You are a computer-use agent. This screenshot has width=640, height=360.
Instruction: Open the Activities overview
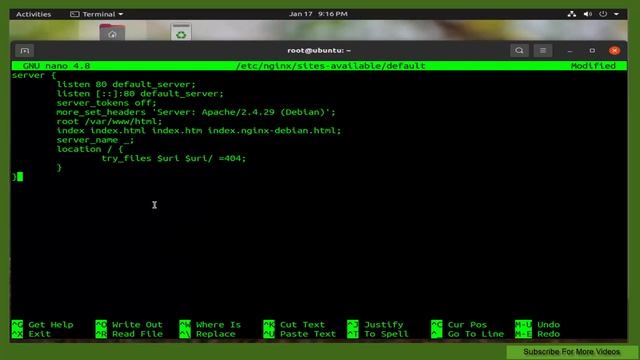33,14
